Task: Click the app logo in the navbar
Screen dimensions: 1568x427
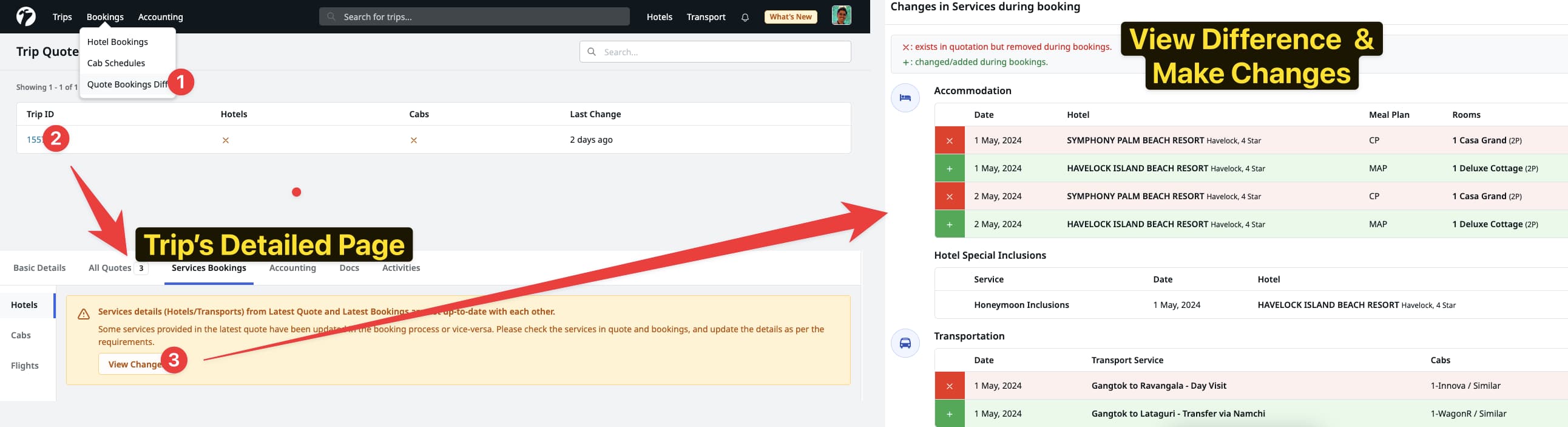Action: [x=25, y=16]
